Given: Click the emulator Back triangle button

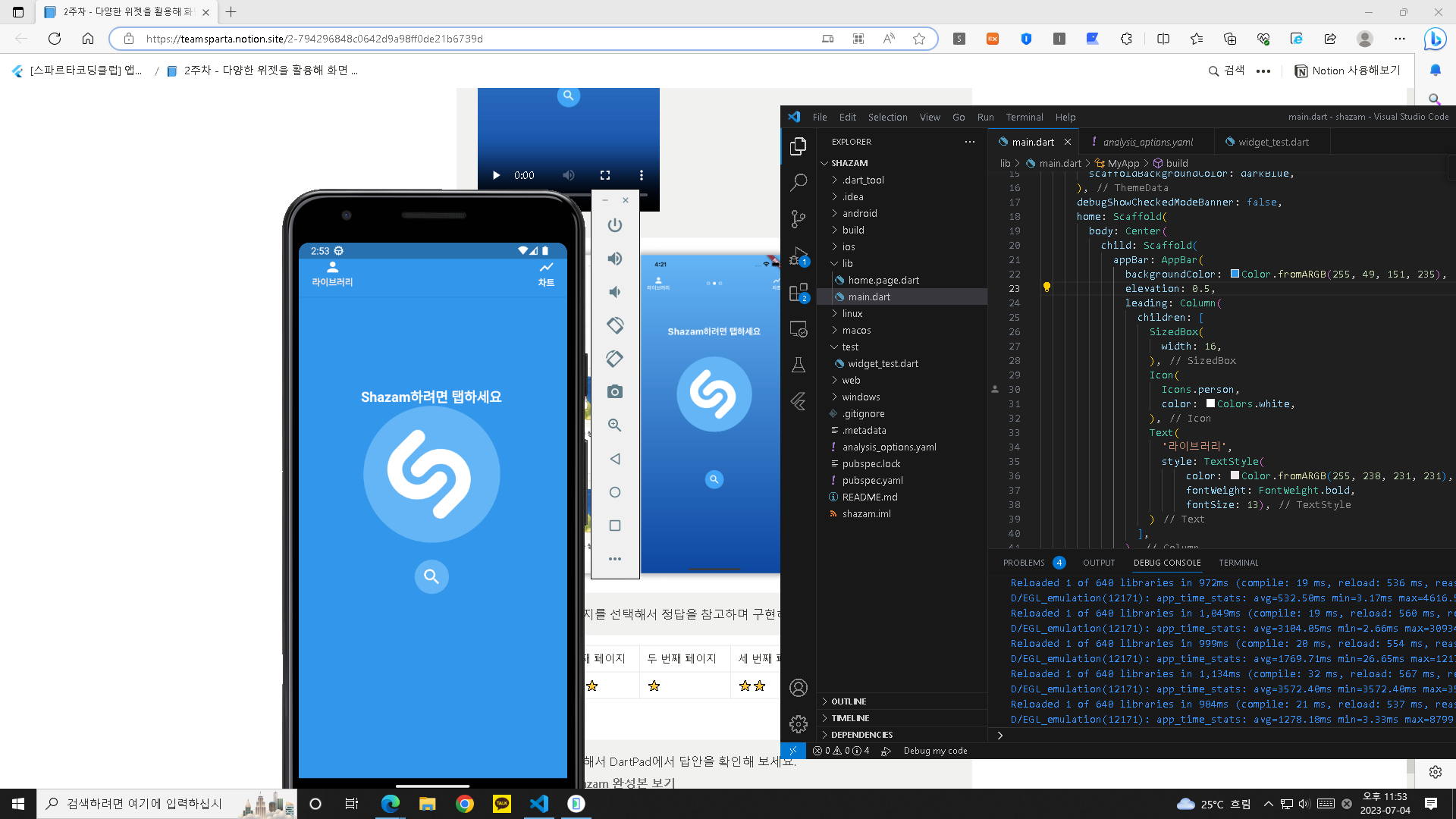Looking at the screenshot, I should coord(615,459).
